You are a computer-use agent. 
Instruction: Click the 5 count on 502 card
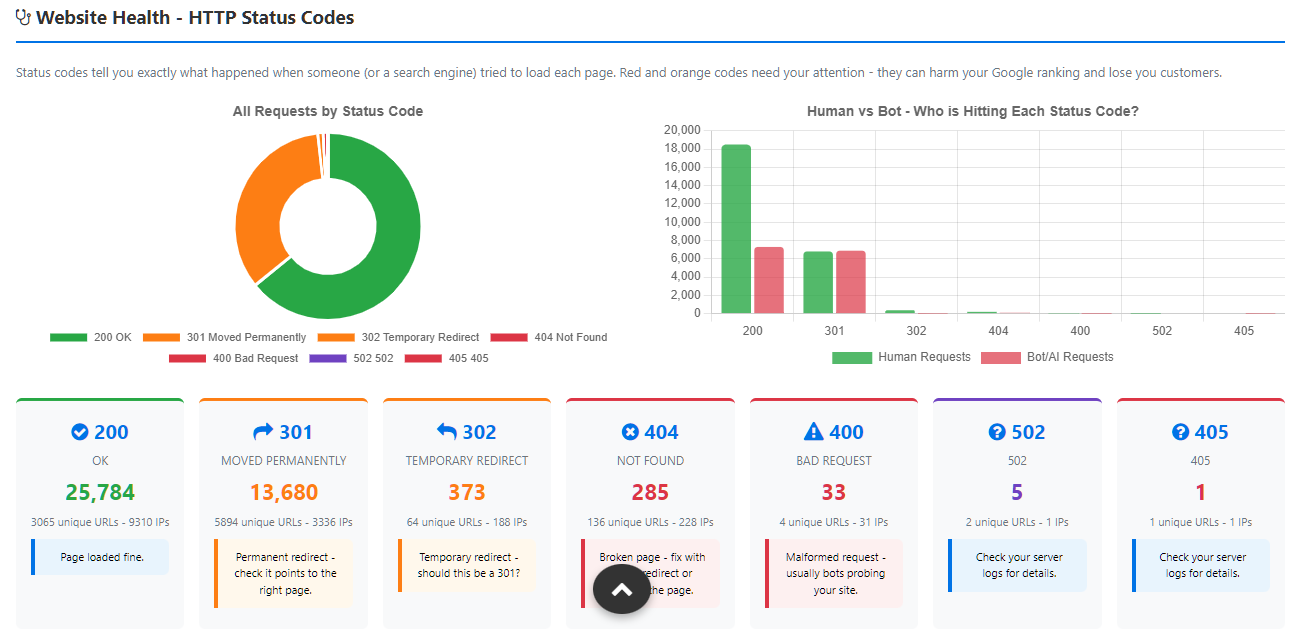[x=1017, y=492]
